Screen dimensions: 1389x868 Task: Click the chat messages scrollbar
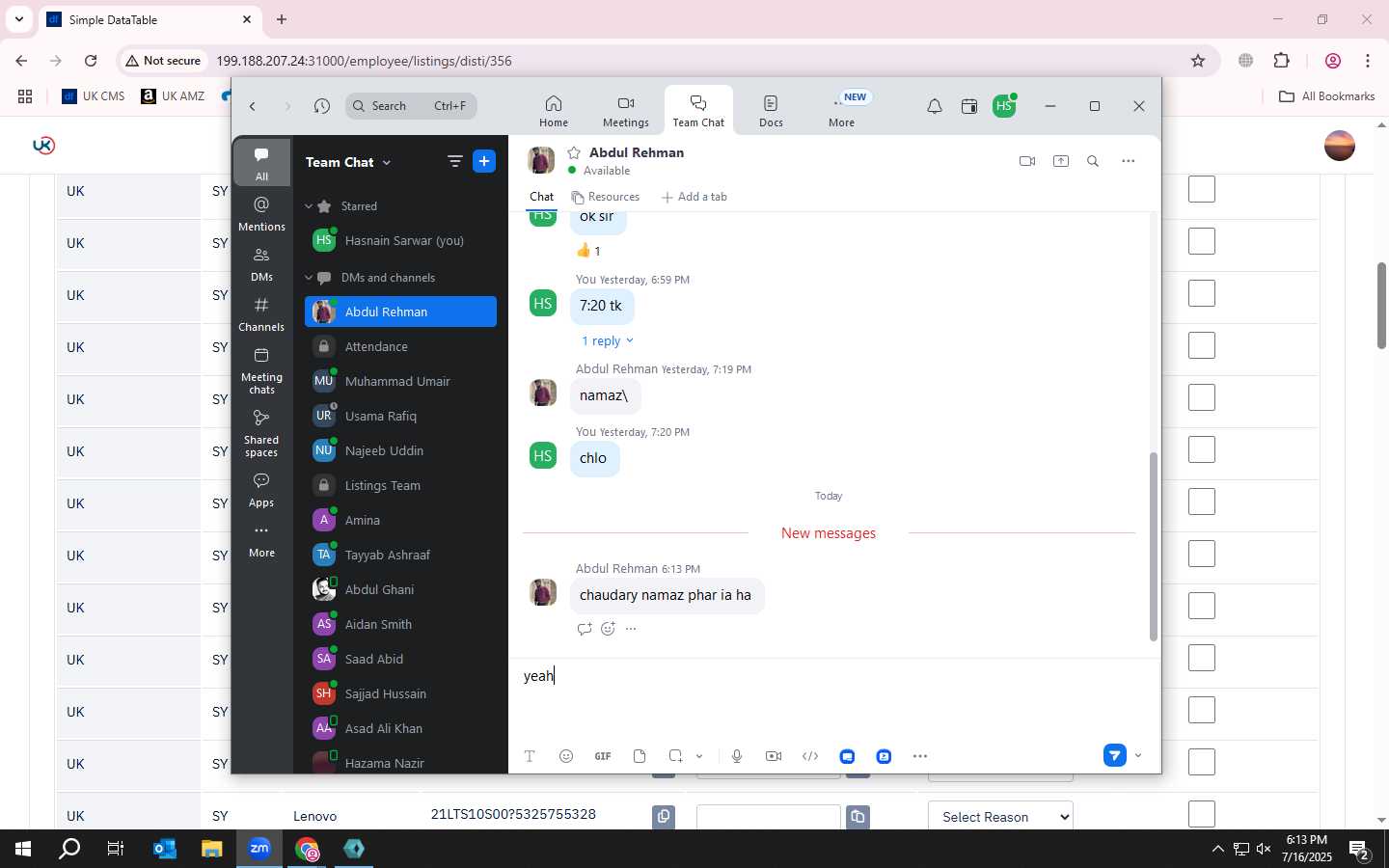click(x=1153, y=546)
